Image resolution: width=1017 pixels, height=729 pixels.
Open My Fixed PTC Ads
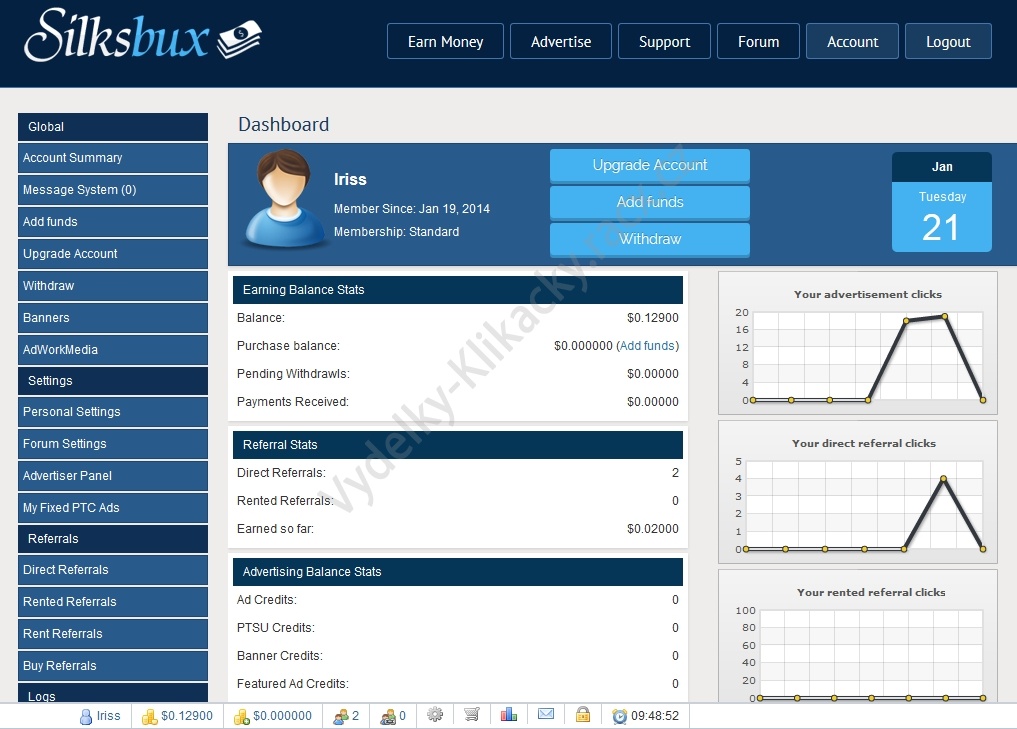(113, 507)
